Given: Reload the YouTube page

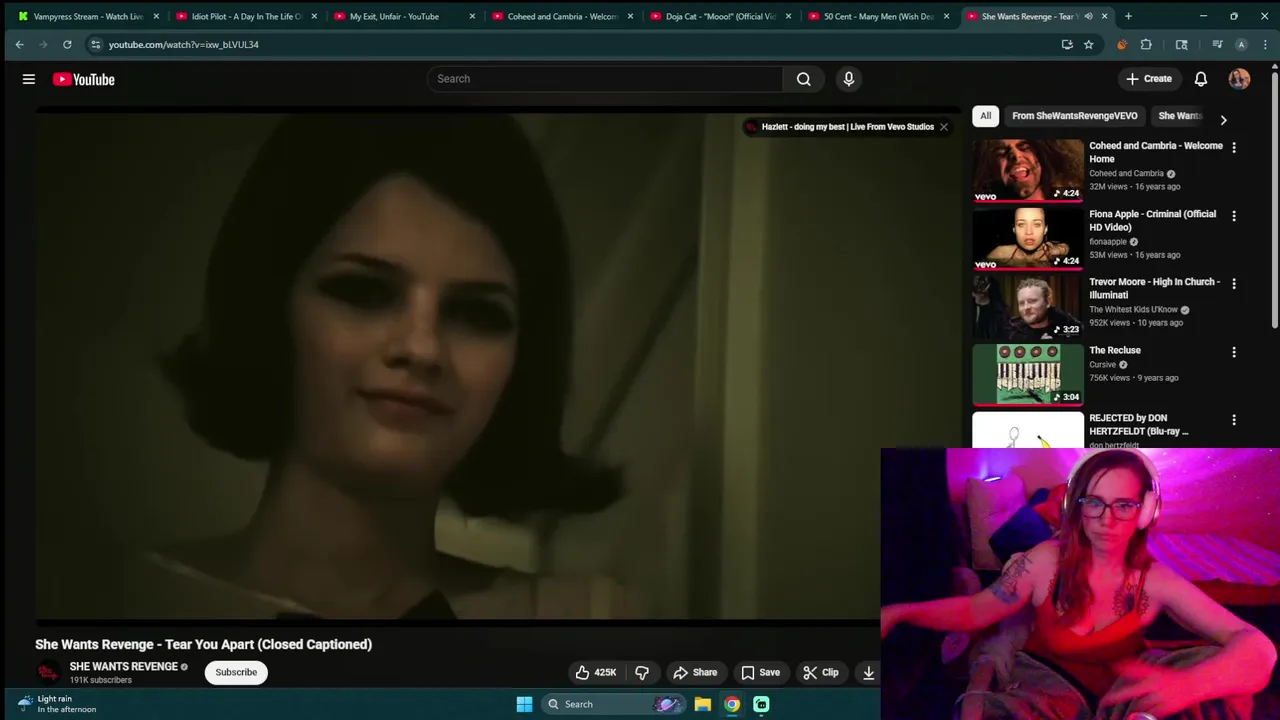Looking at the screenshot, I should tap(67, 44).
